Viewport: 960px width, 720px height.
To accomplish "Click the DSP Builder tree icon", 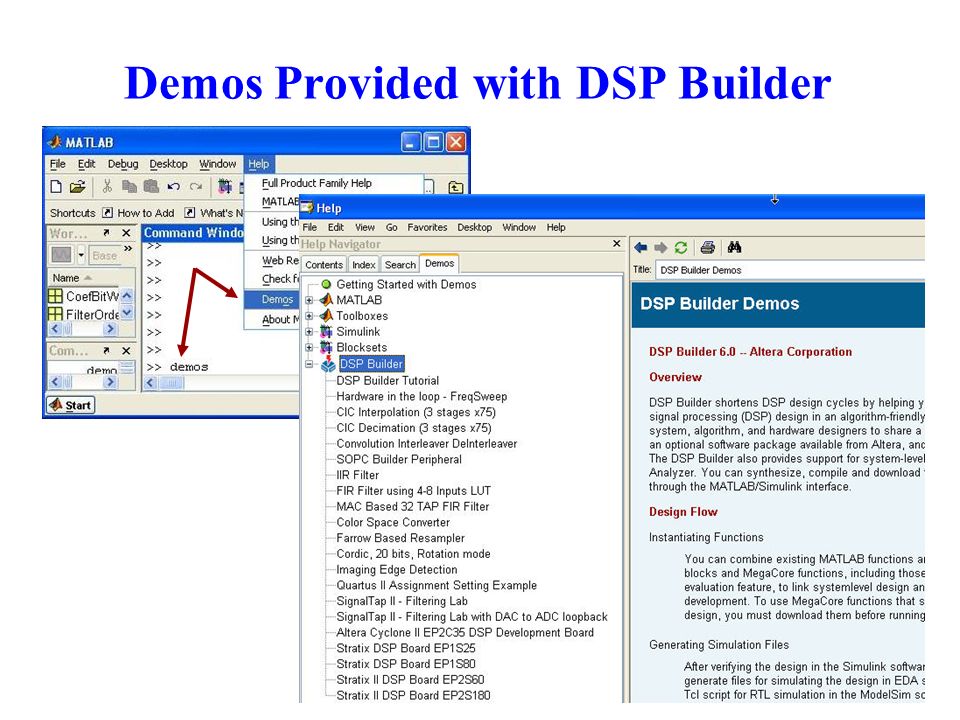I will 328,364.
